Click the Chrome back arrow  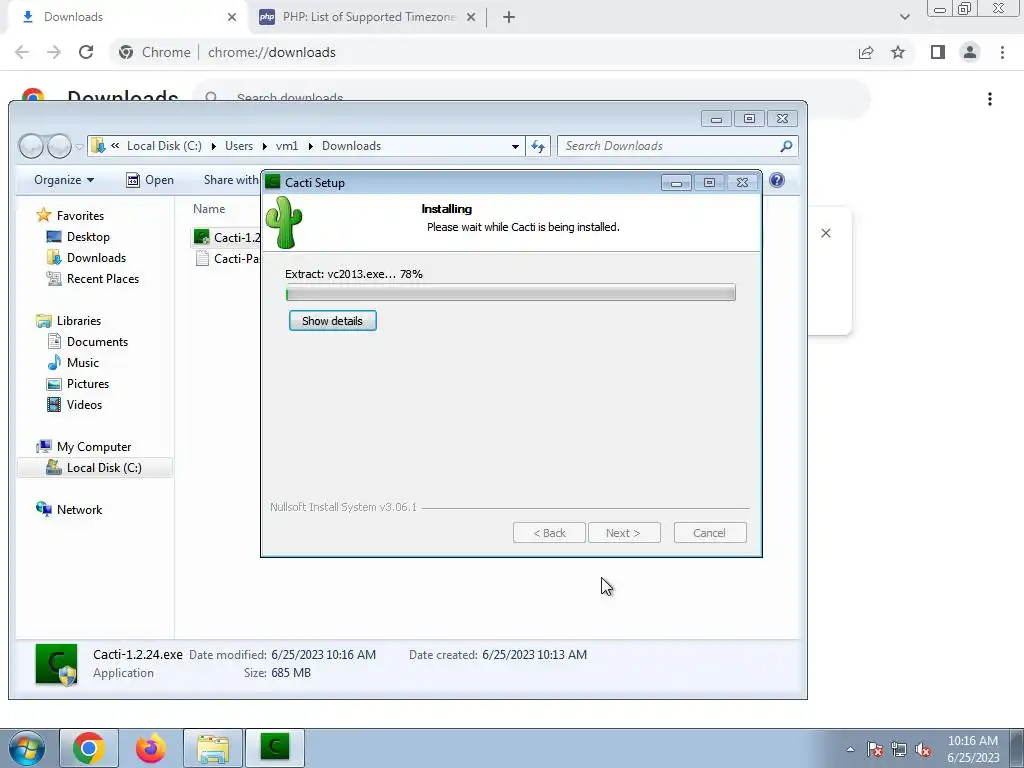click(x=22, y=52)
